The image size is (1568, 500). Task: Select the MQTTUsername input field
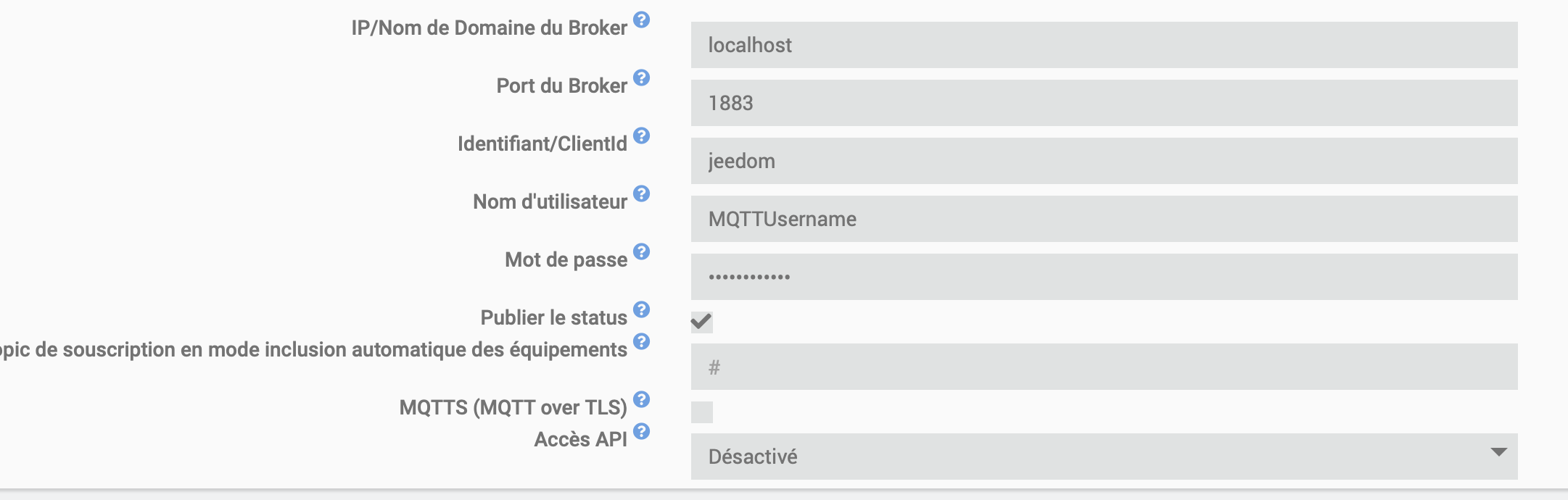pyautogui.click(x=1104, y=219)
